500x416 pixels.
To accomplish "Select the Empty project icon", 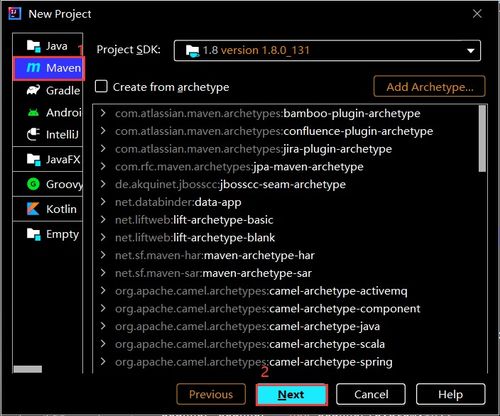I will pyautogui.click(x=33, y=234).
